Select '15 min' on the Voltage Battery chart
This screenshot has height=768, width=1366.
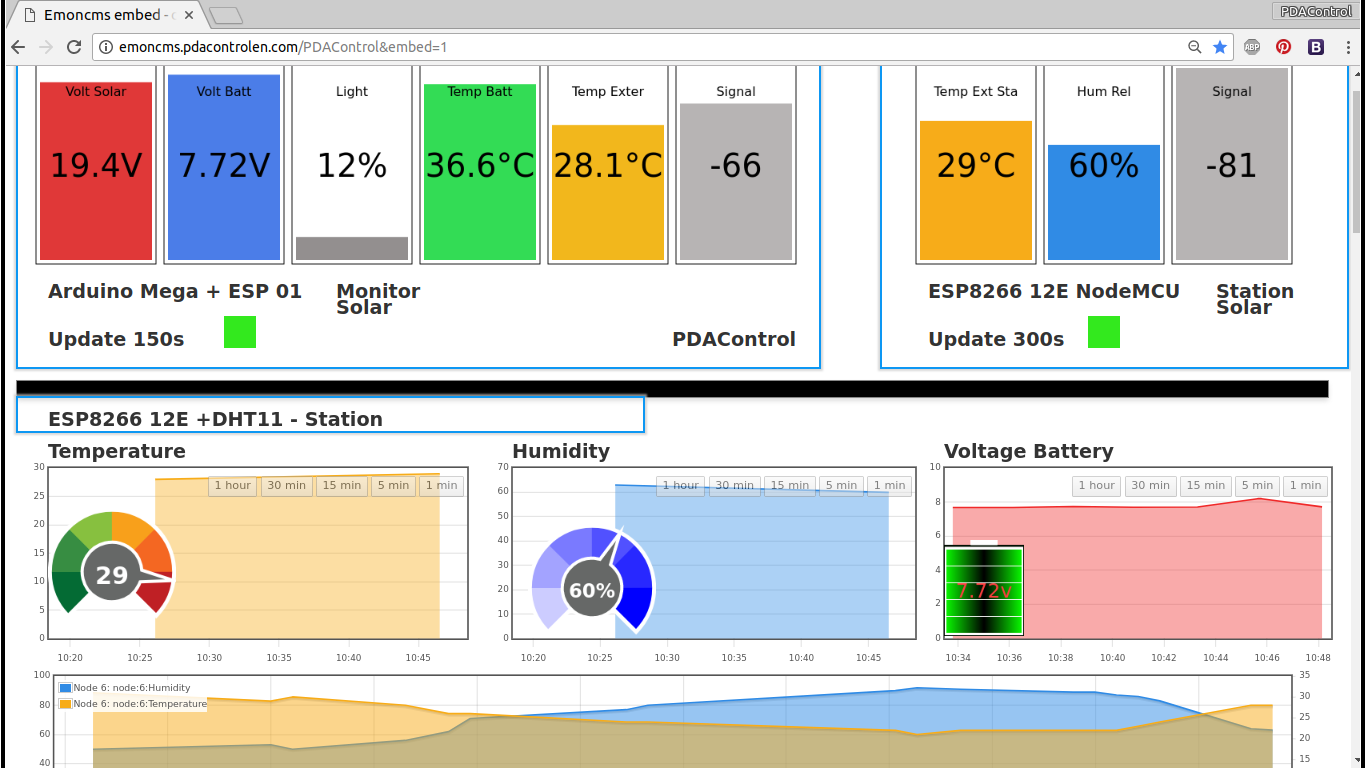click(1206, 486)
